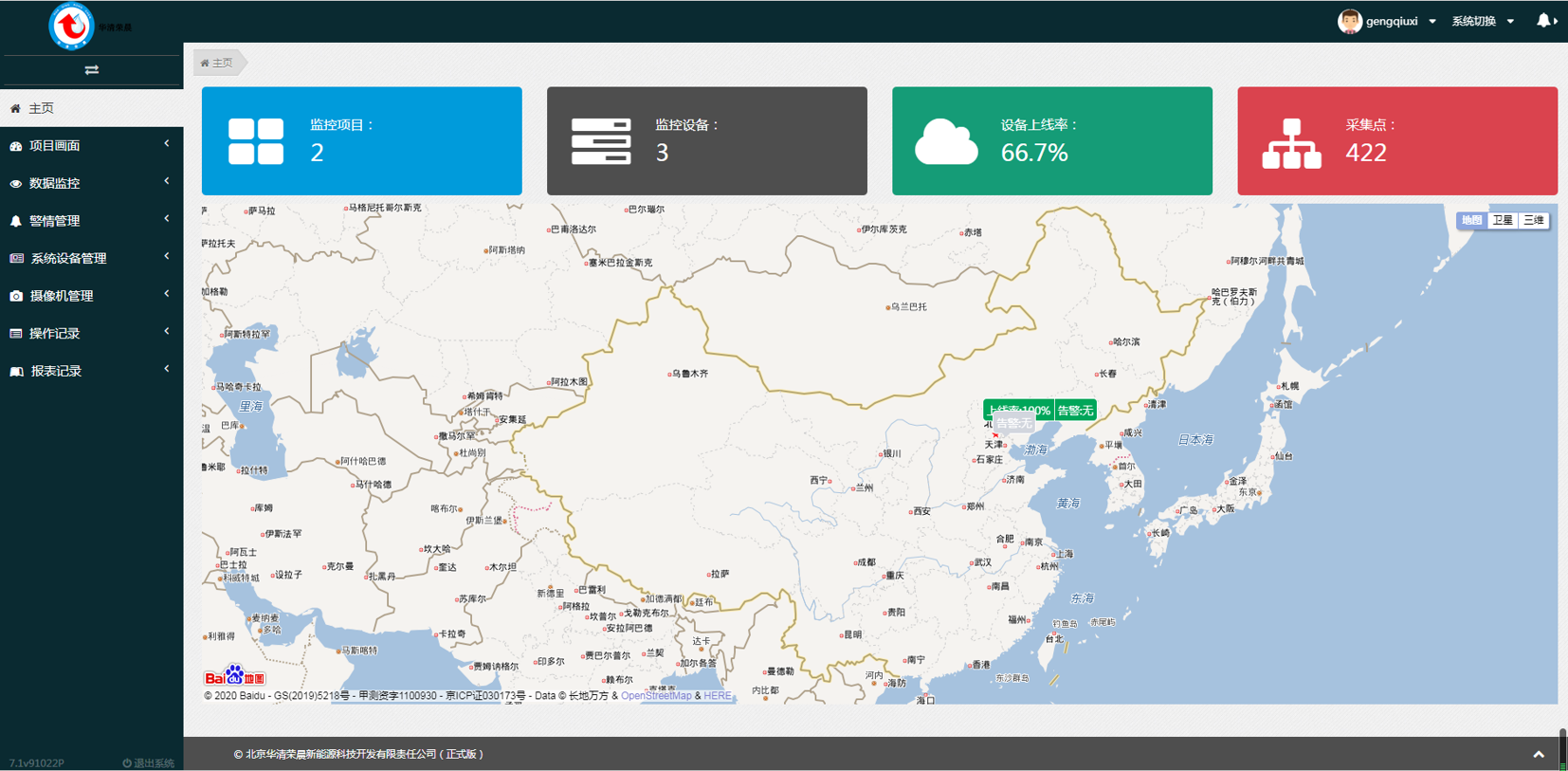Select 警情管理 in the sidebar

point(91,221)
